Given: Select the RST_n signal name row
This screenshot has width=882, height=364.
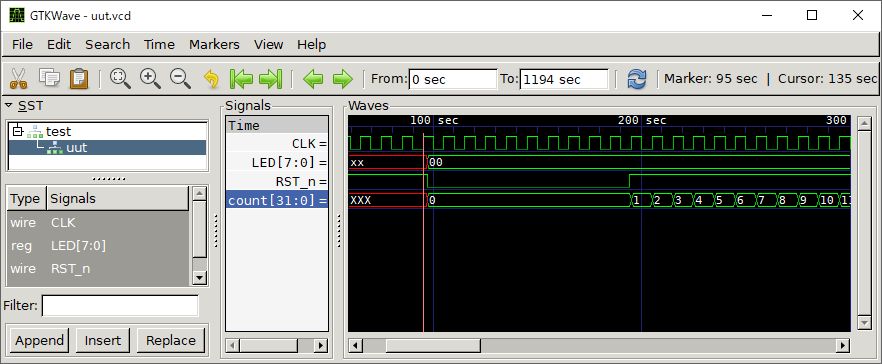Looking at the screenshot, I should click(x=277, y=182).
